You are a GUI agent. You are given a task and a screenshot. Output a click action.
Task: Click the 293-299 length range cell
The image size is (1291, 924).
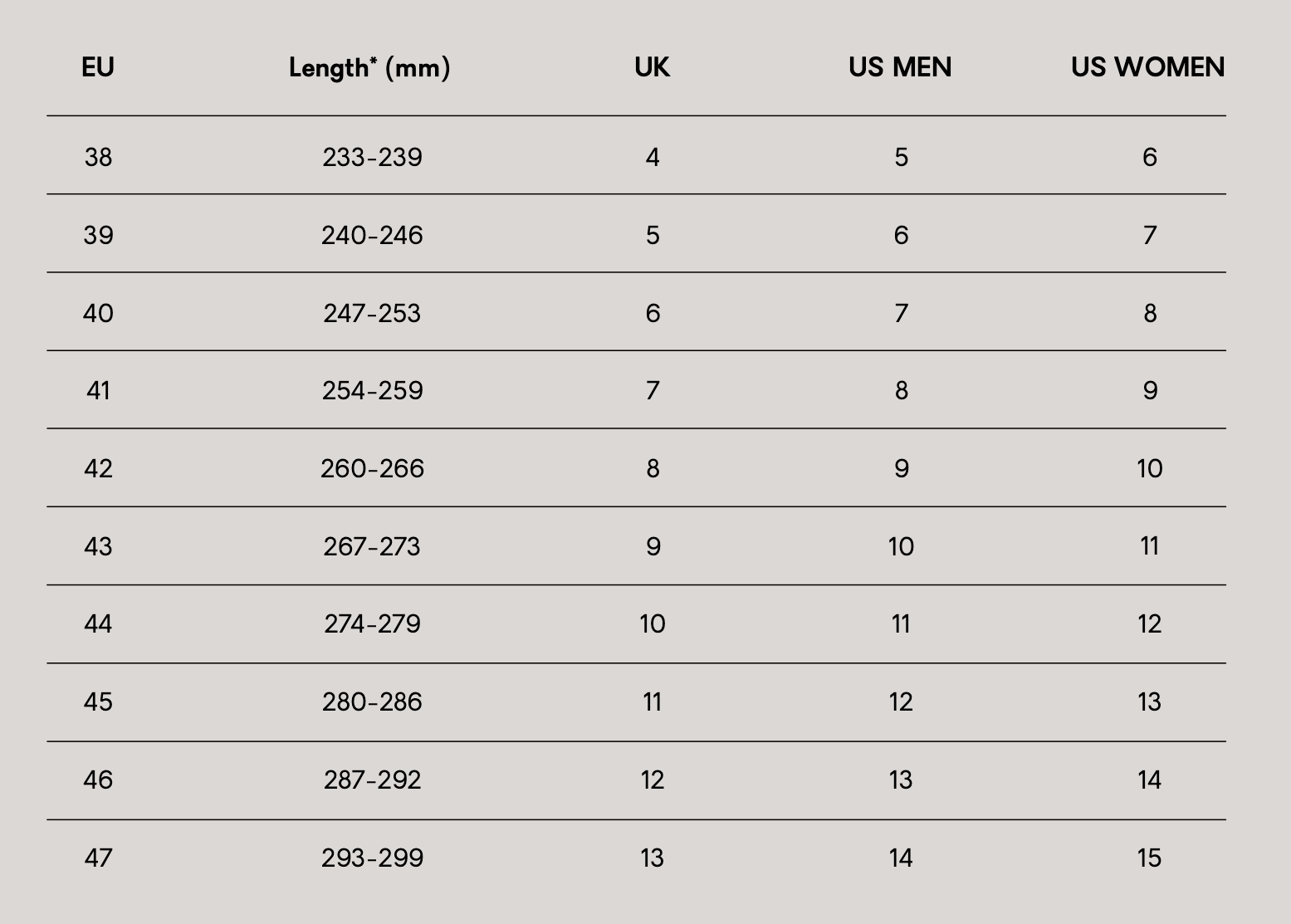(372, 858)
